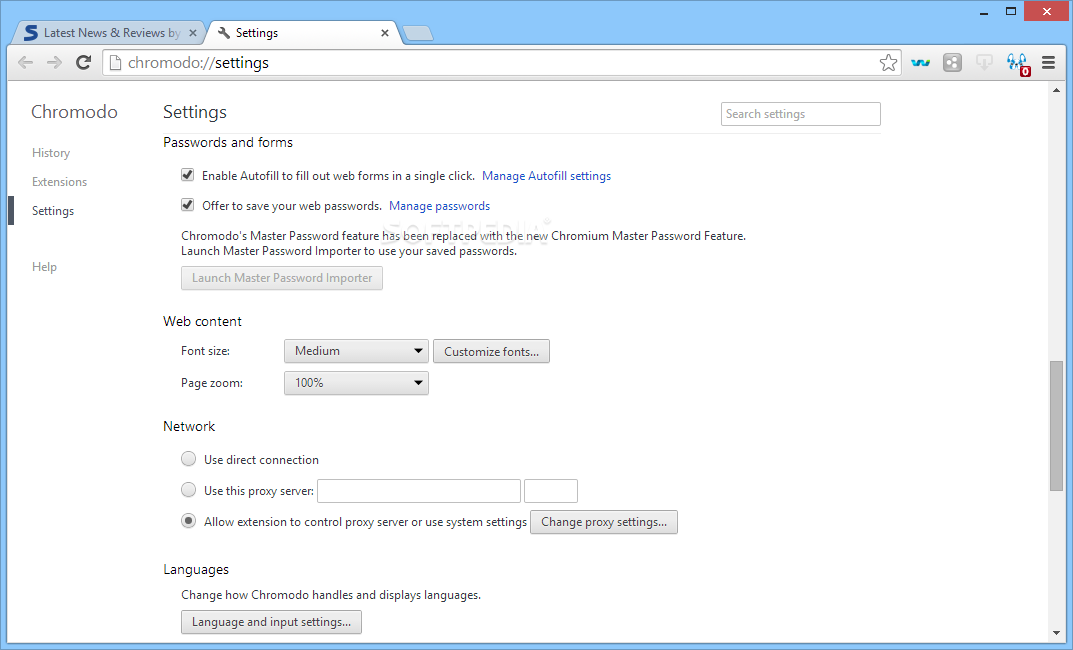Select Settings in the sidebar

[53, 211]
